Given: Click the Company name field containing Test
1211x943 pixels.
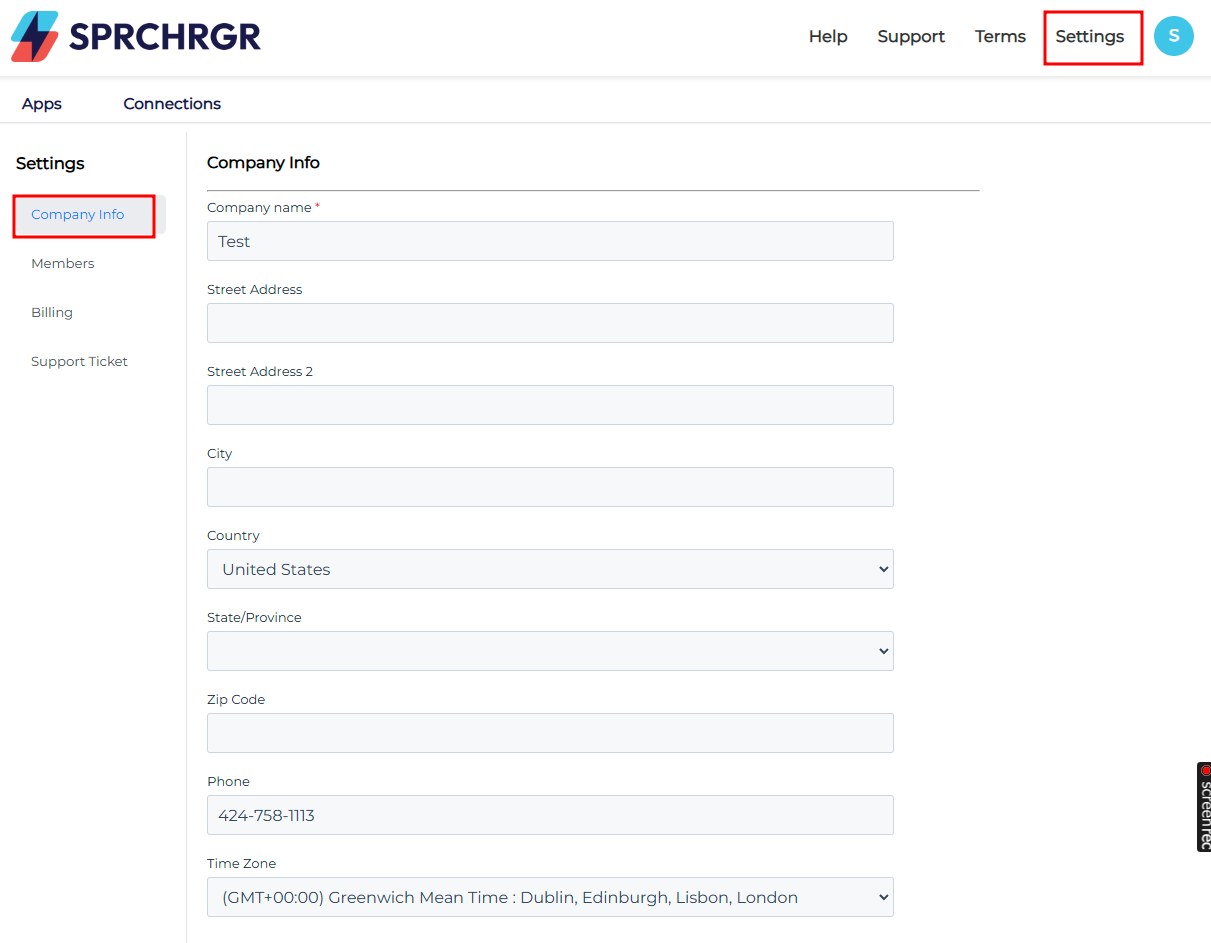Looking at the screenshot, I should [550, 241].
